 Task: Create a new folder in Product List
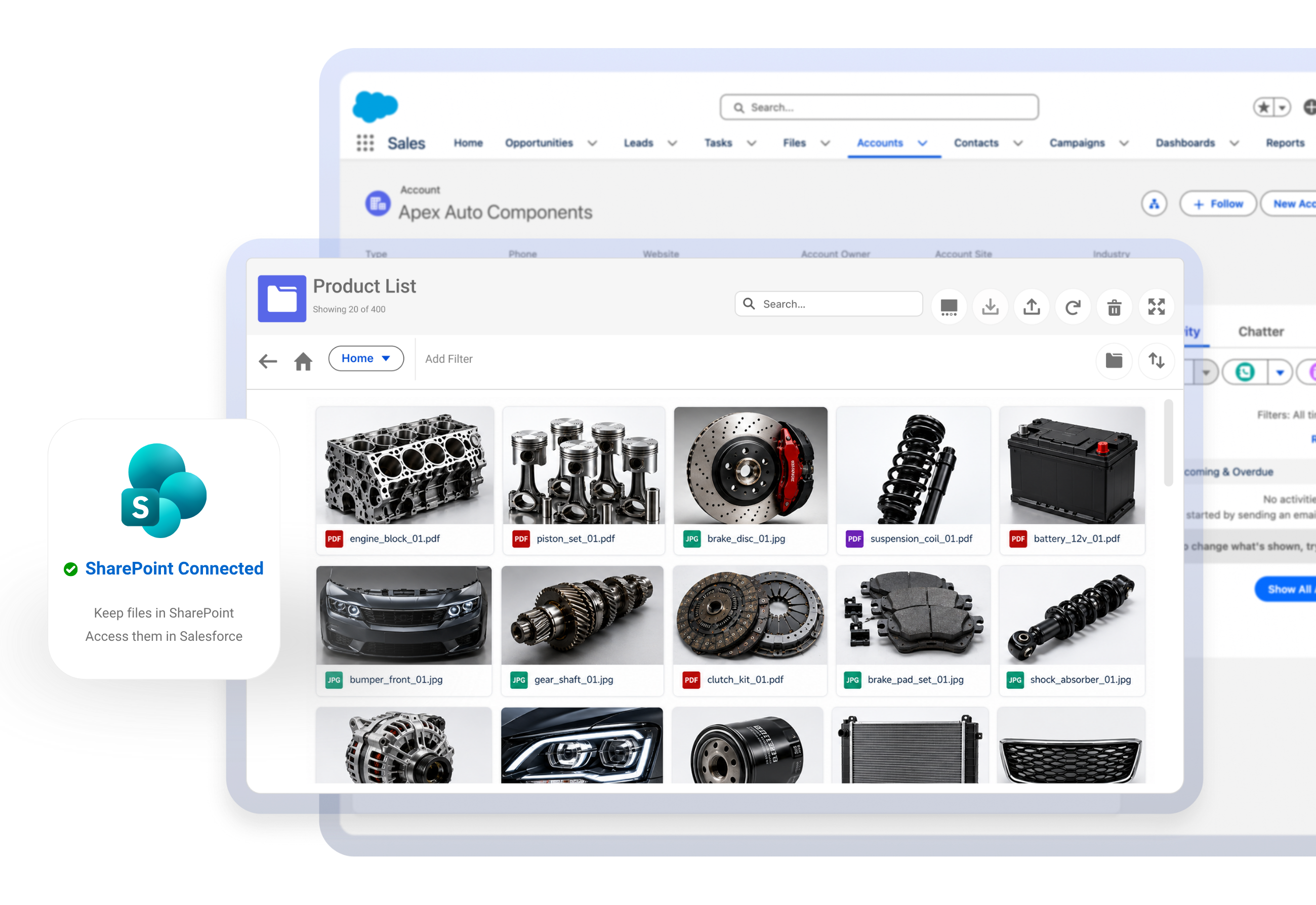[1114, 361]
